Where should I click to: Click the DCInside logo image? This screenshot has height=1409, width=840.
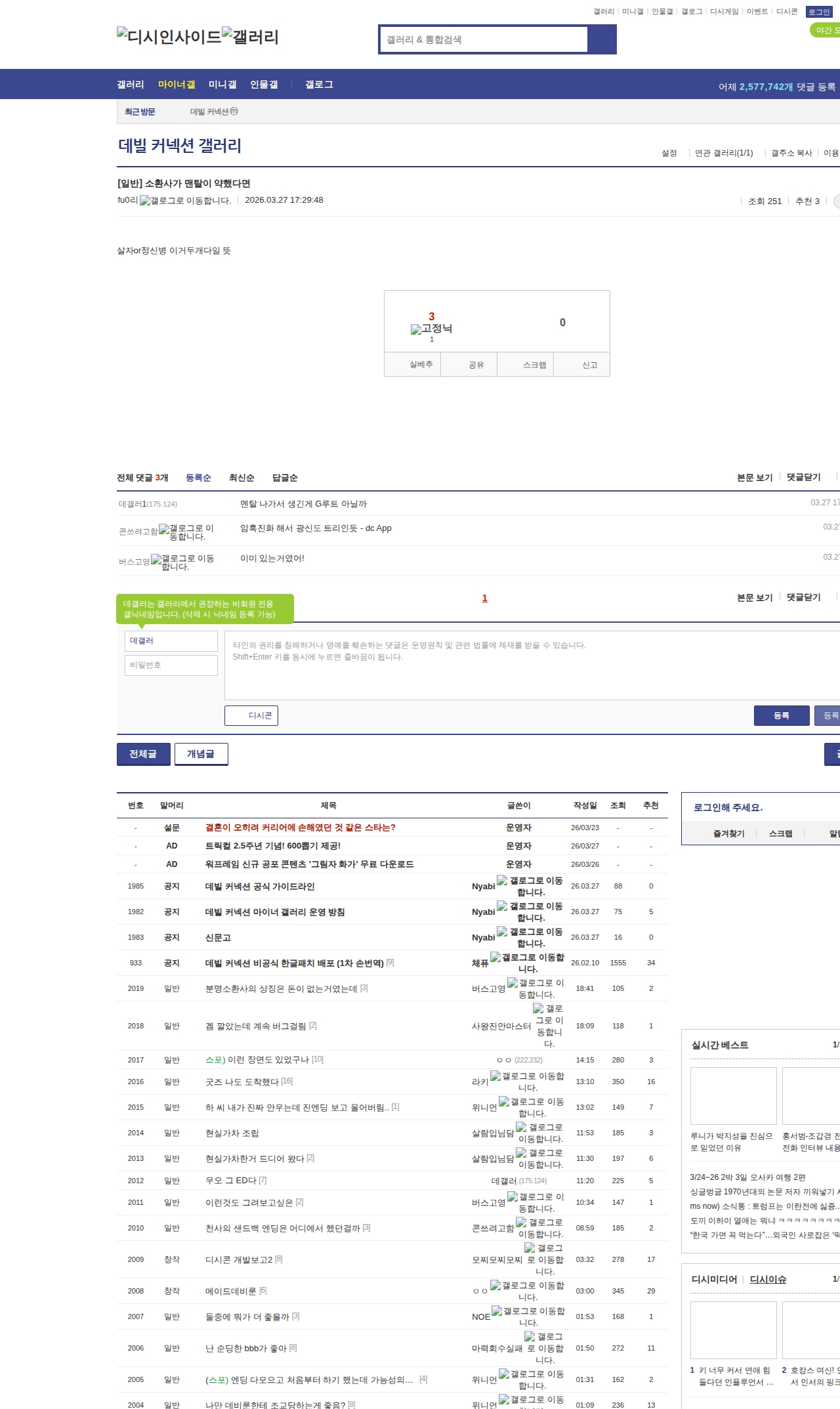click(x=169, y=36)
